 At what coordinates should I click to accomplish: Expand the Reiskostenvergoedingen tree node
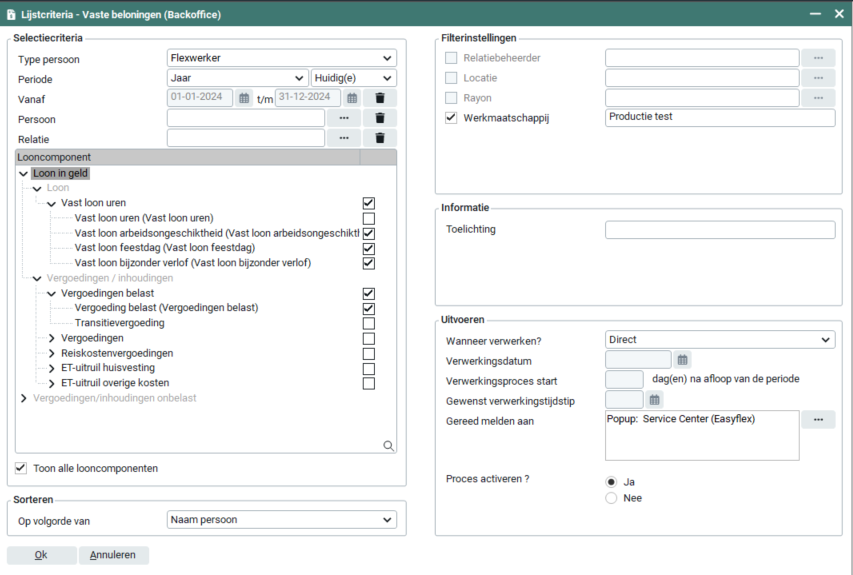52,353
